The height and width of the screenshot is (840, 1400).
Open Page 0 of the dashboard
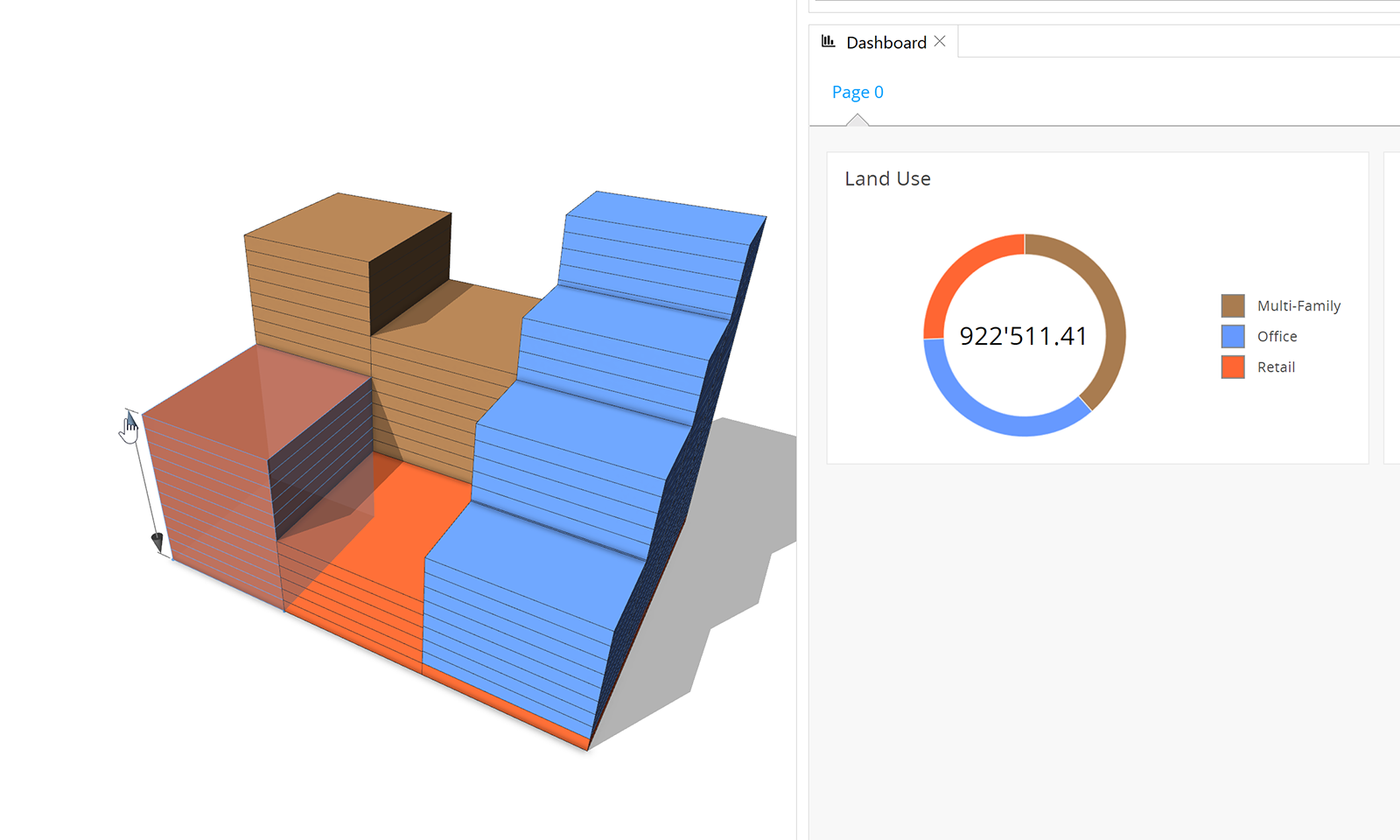[857, 92]
